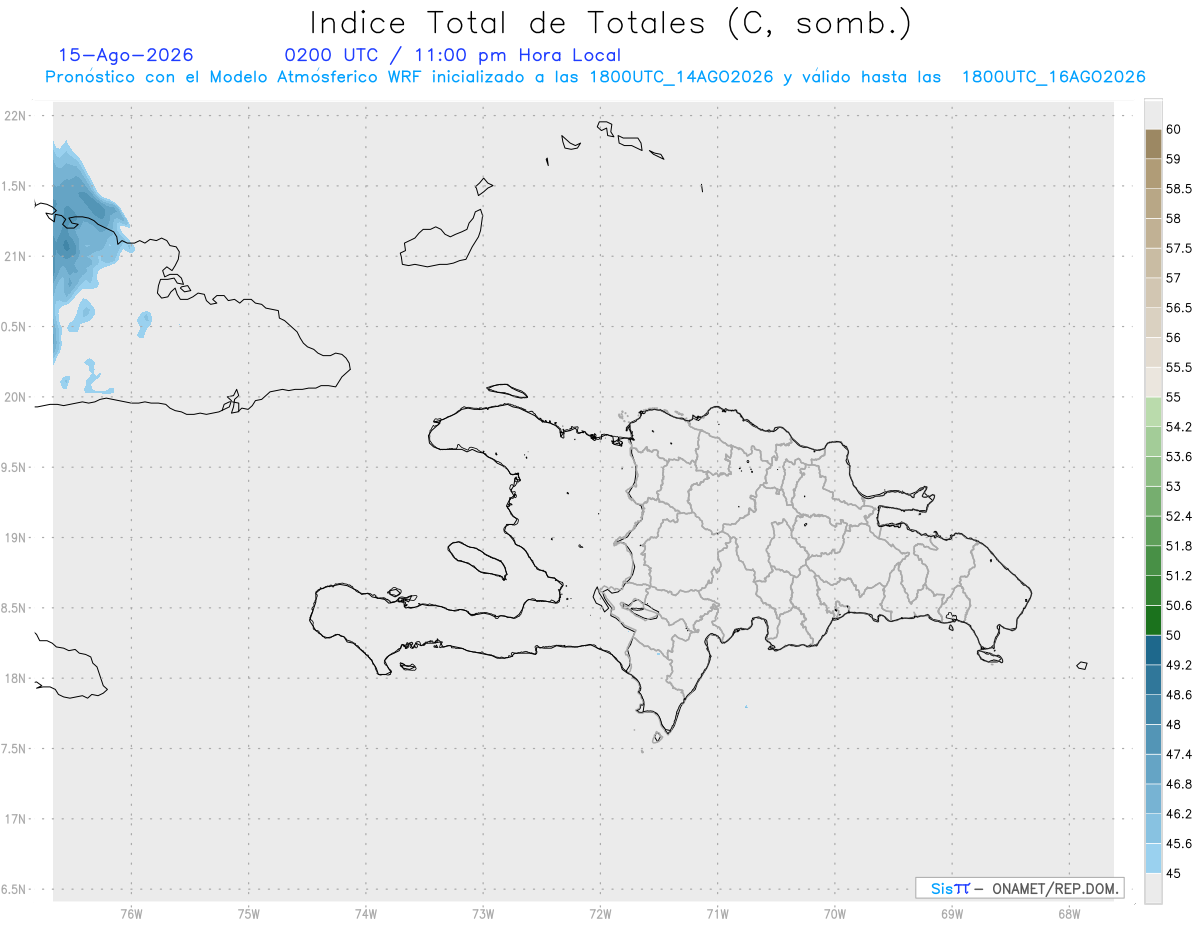1200x927 pixels.
Task: Click the legend value '53.6'
Action: 1178,456
